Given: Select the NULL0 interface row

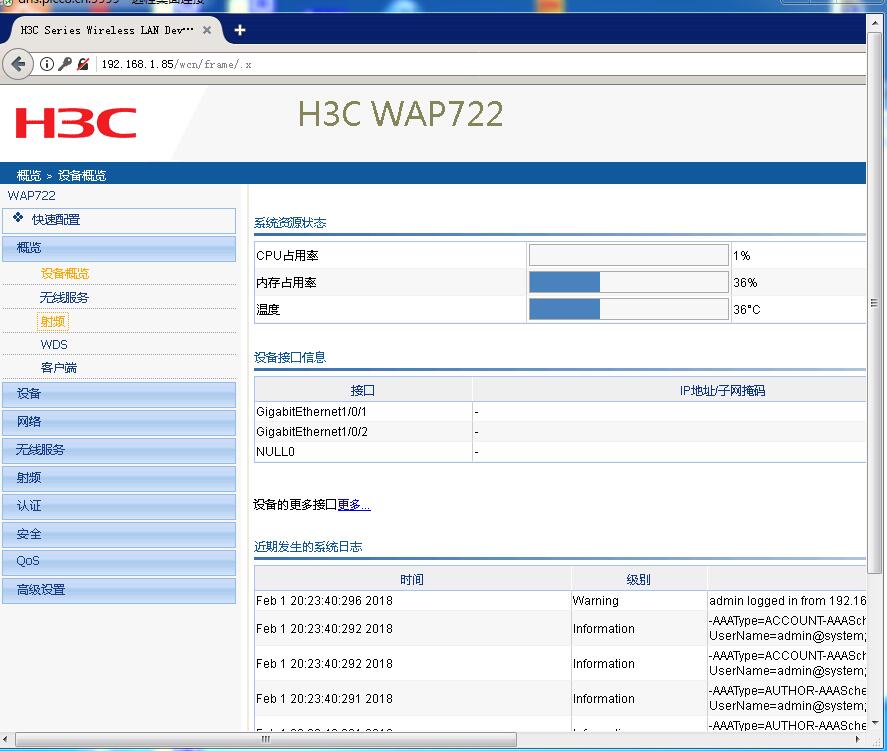Looking at the screenshot, I should [x=560, y=452].
